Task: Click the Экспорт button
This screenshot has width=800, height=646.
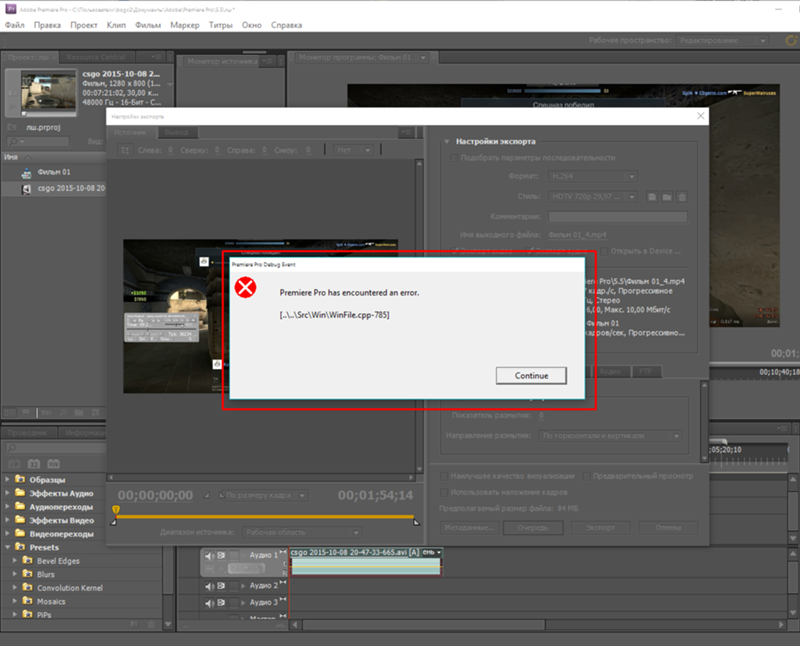Action: pyautogui.click(x=600, y=528)
